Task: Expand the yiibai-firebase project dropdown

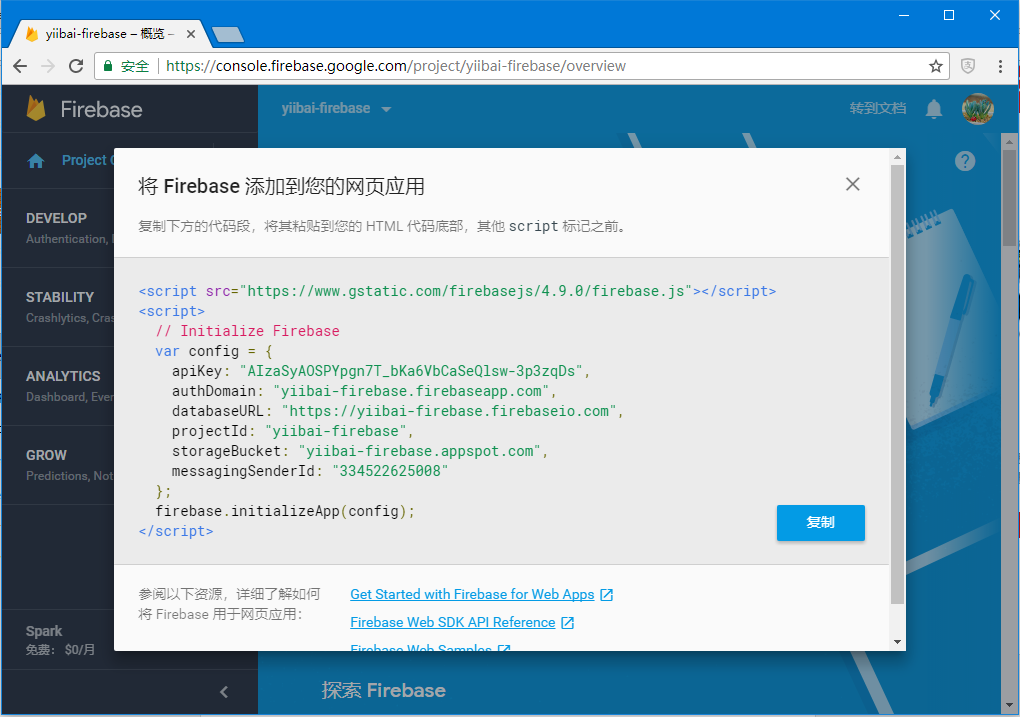Action: point(386,109)
